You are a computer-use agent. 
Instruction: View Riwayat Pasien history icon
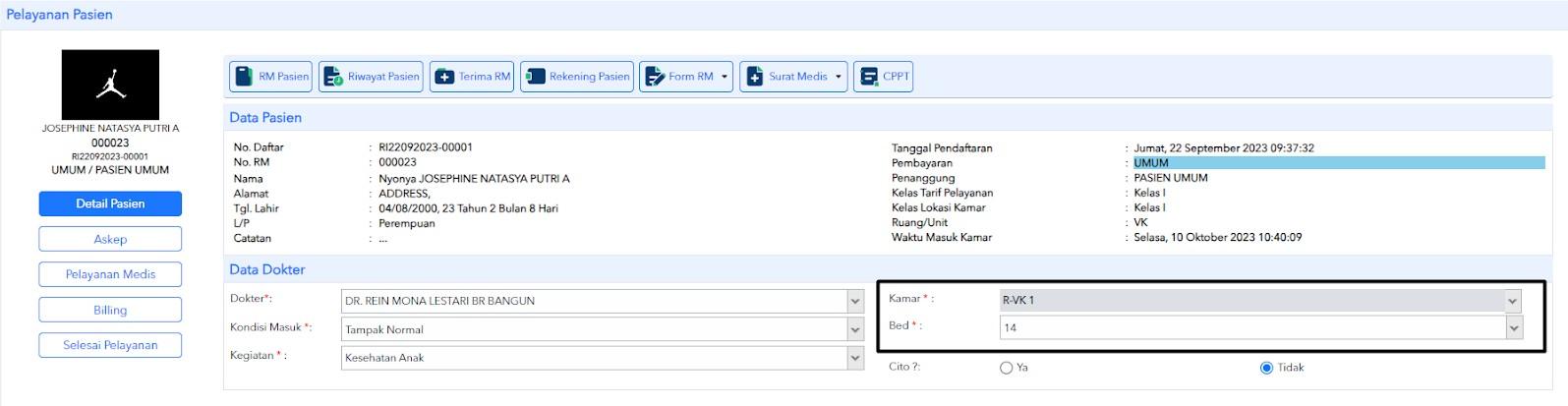point(334,77)
